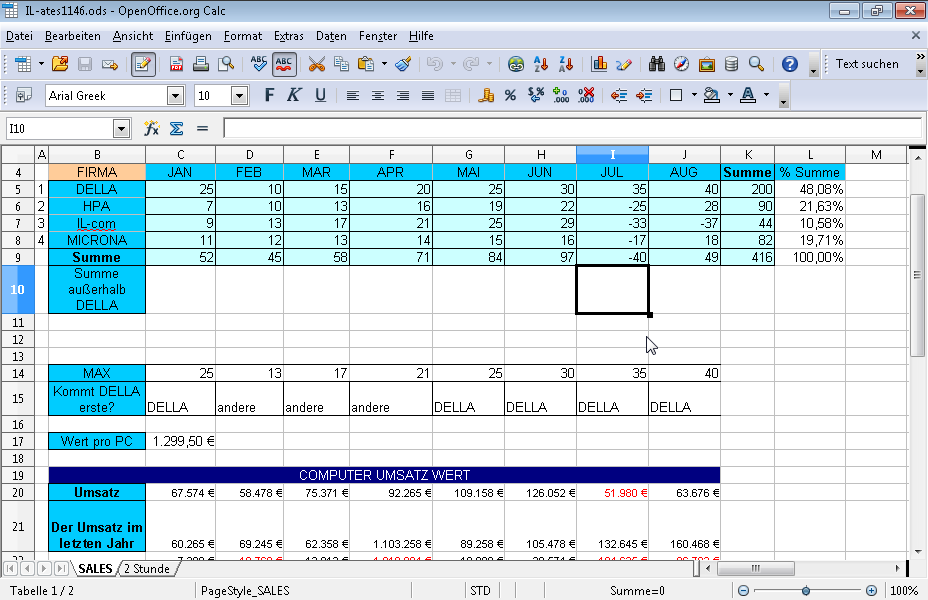Run the spellcheck icon

[259, 64]
